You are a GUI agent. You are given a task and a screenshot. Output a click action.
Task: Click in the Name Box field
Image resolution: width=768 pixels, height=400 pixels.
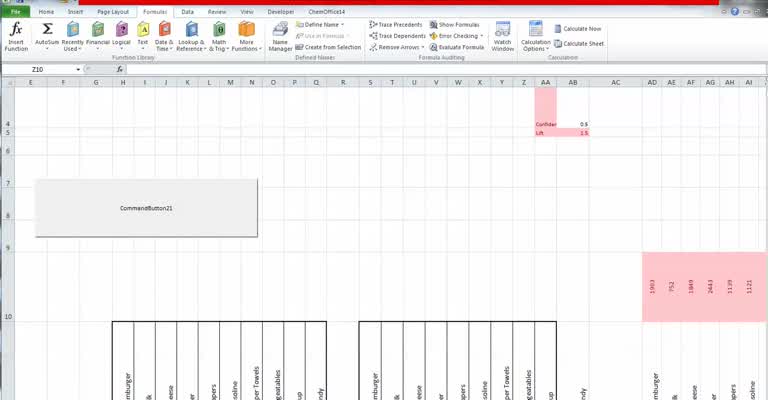pyautogui.click(x=38, y=70)
